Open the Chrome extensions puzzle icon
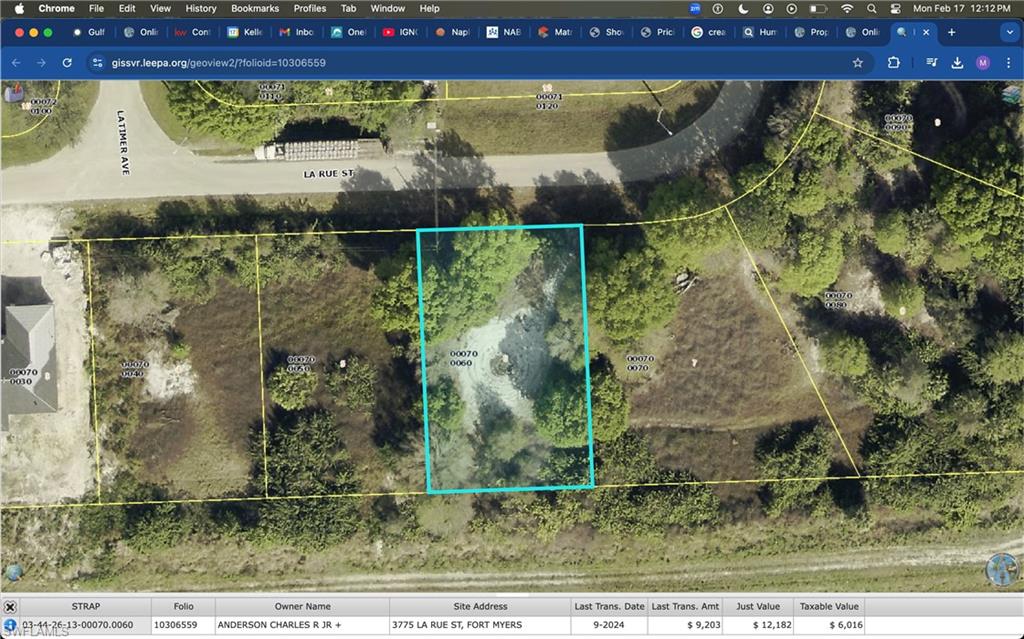 pyautogui.click(x=893, y=62)
